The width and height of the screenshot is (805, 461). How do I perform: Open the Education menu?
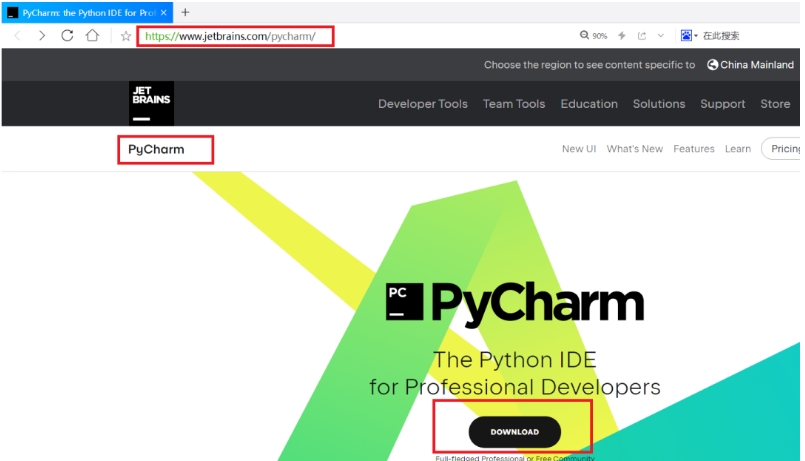589,104
